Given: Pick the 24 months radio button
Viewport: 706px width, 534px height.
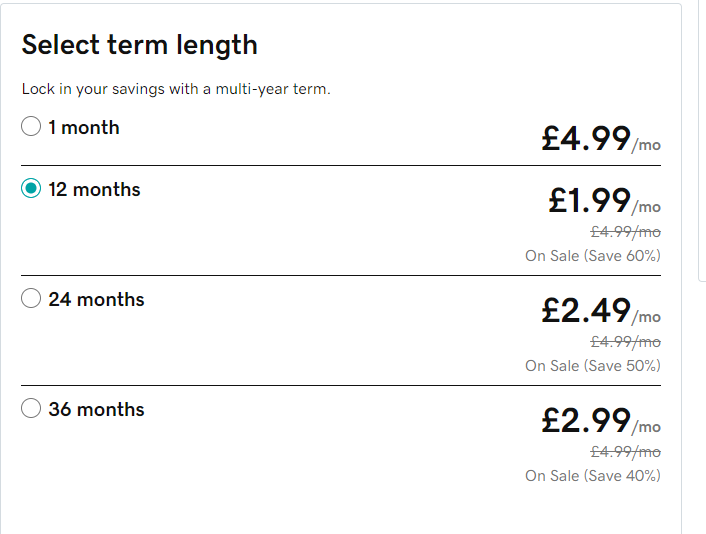Looking at the screenshot, I should [31, 299].
